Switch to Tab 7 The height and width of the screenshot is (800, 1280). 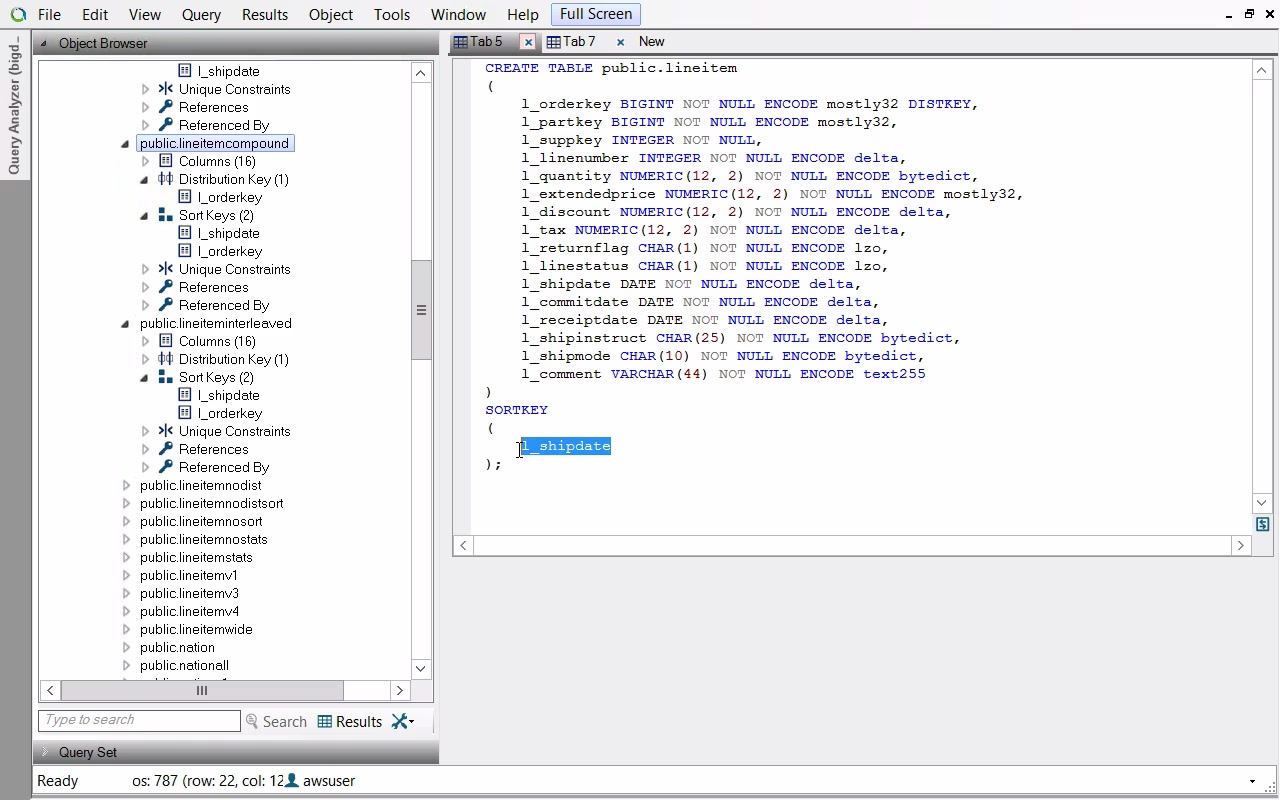(x=578, y=42)
